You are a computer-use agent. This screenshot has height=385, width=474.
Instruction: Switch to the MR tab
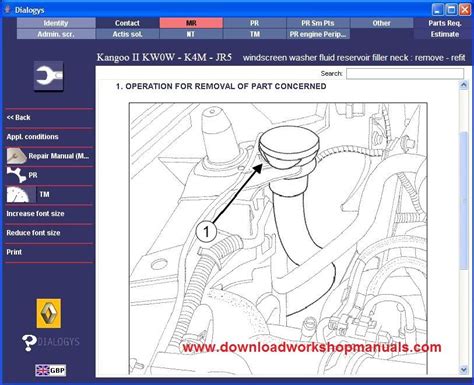[x=191, y=23]
